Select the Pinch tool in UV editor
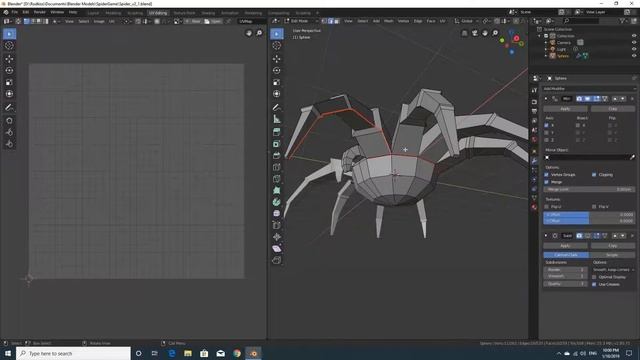The image size is (640, 360). 9,144
